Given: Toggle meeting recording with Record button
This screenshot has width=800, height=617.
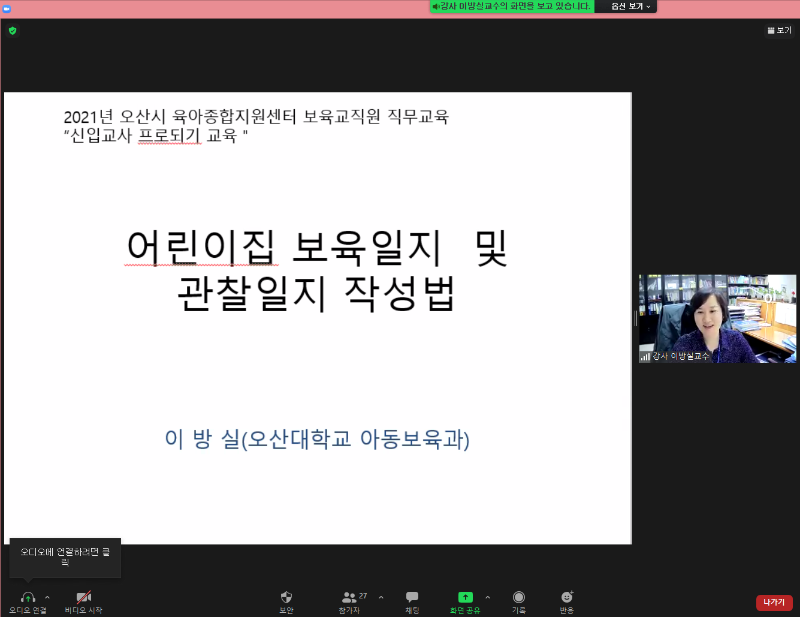Looking at the screenshot, I should pos(519,597).
